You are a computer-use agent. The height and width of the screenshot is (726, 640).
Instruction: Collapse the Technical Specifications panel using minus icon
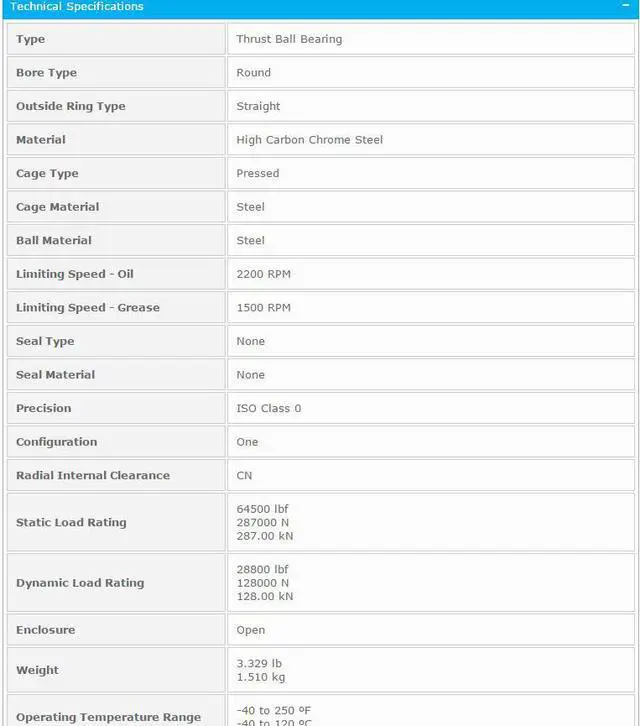click(625, 6)
